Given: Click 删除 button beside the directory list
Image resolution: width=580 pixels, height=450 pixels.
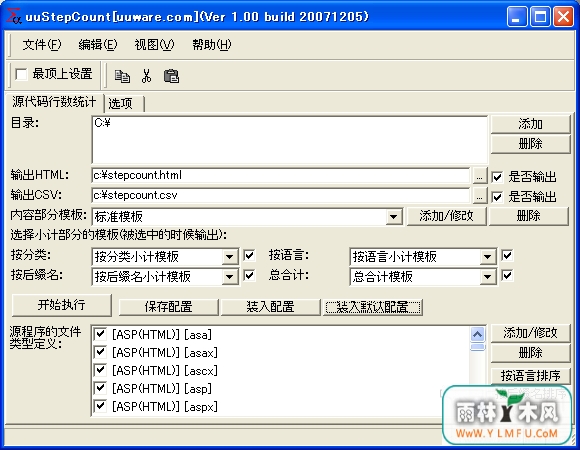Looking at the screenshot, I should [530, 144].
